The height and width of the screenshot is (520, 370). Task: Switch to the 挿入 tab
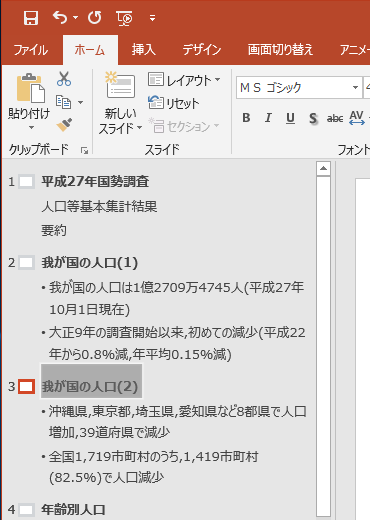coord(143,50)
